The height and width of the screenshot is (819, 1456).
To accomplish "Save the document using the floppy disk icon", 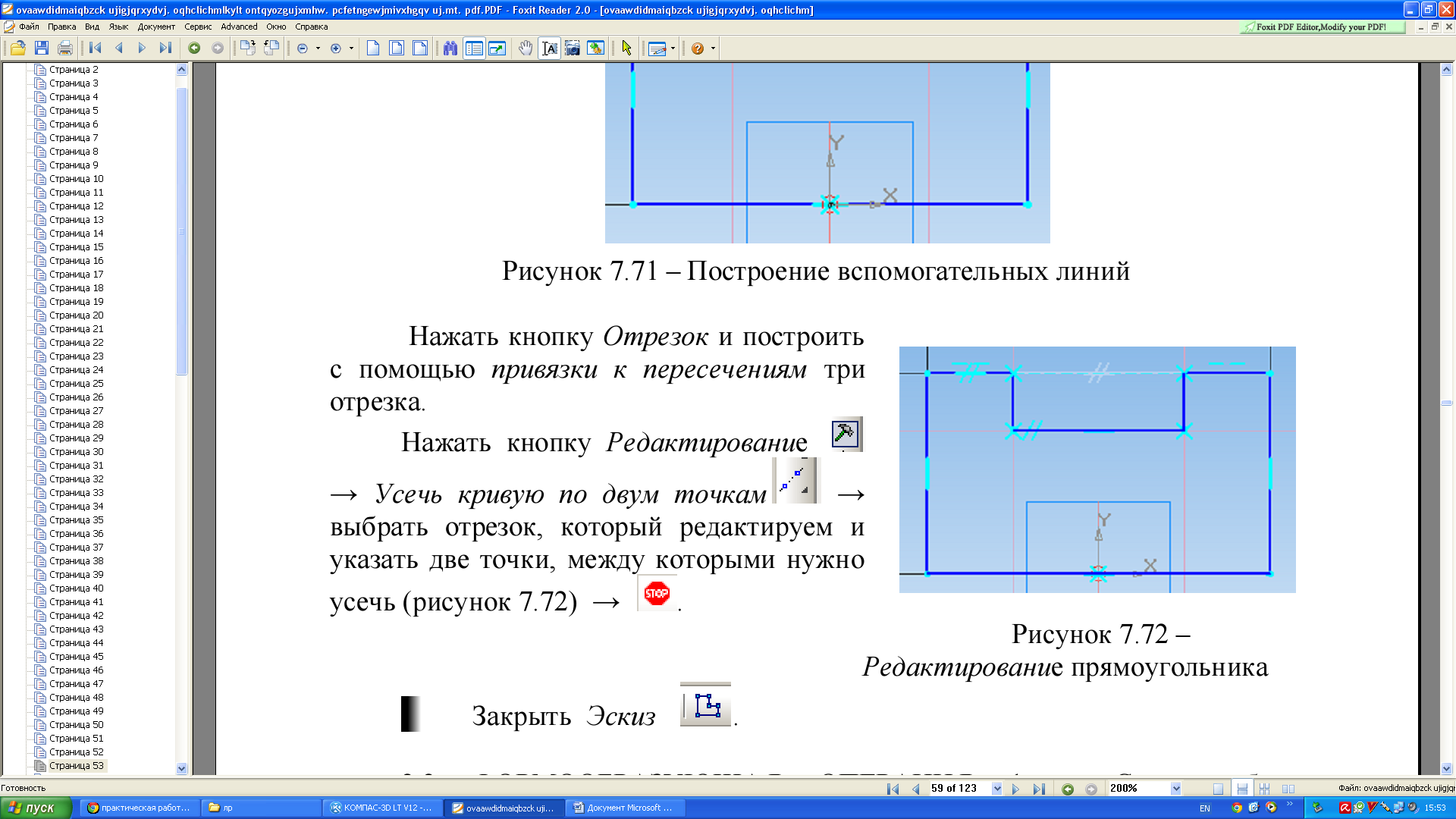I will pos(42,48).
